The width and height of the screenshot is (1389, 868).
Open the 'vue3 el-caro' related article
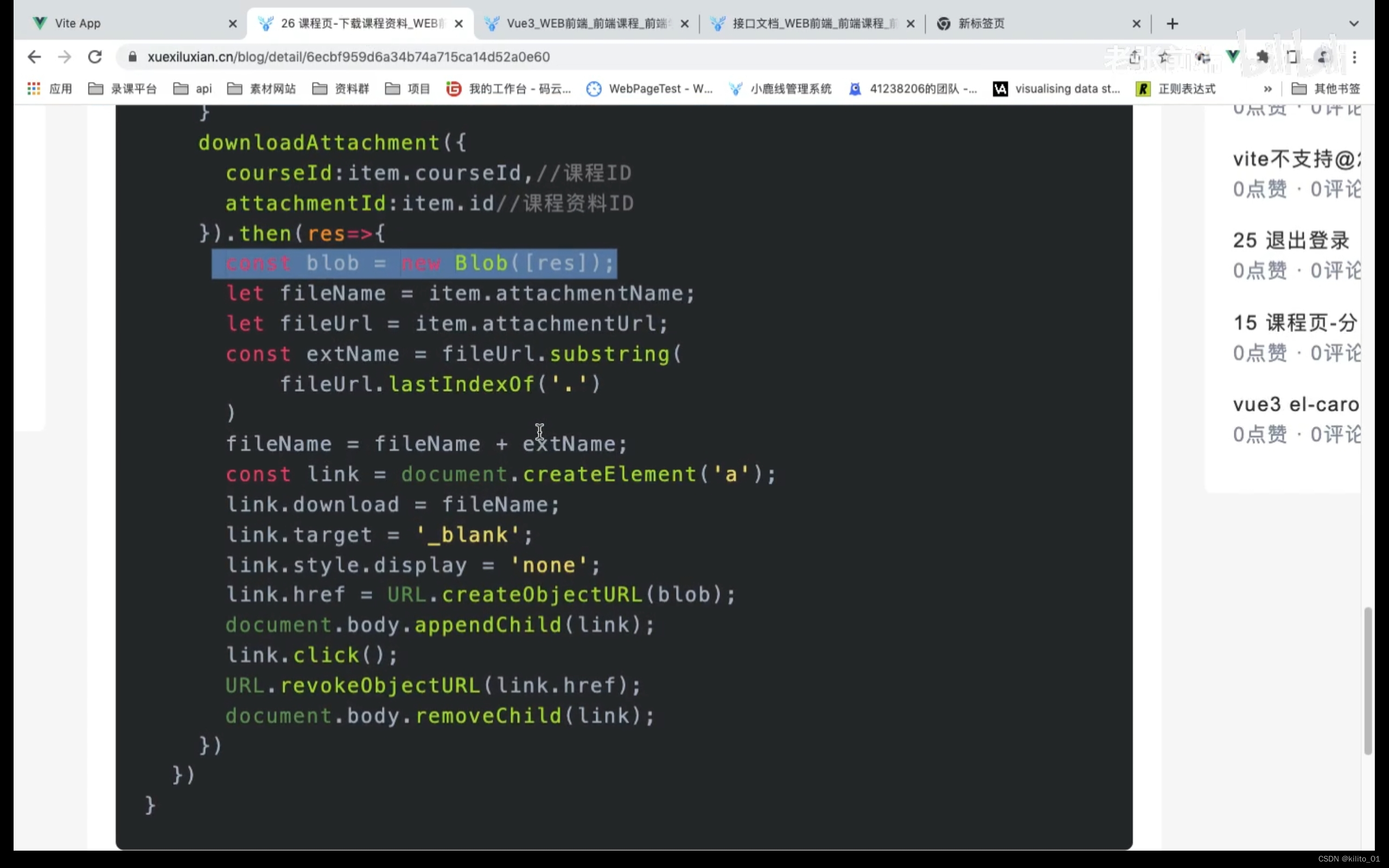pos(1296,404)
